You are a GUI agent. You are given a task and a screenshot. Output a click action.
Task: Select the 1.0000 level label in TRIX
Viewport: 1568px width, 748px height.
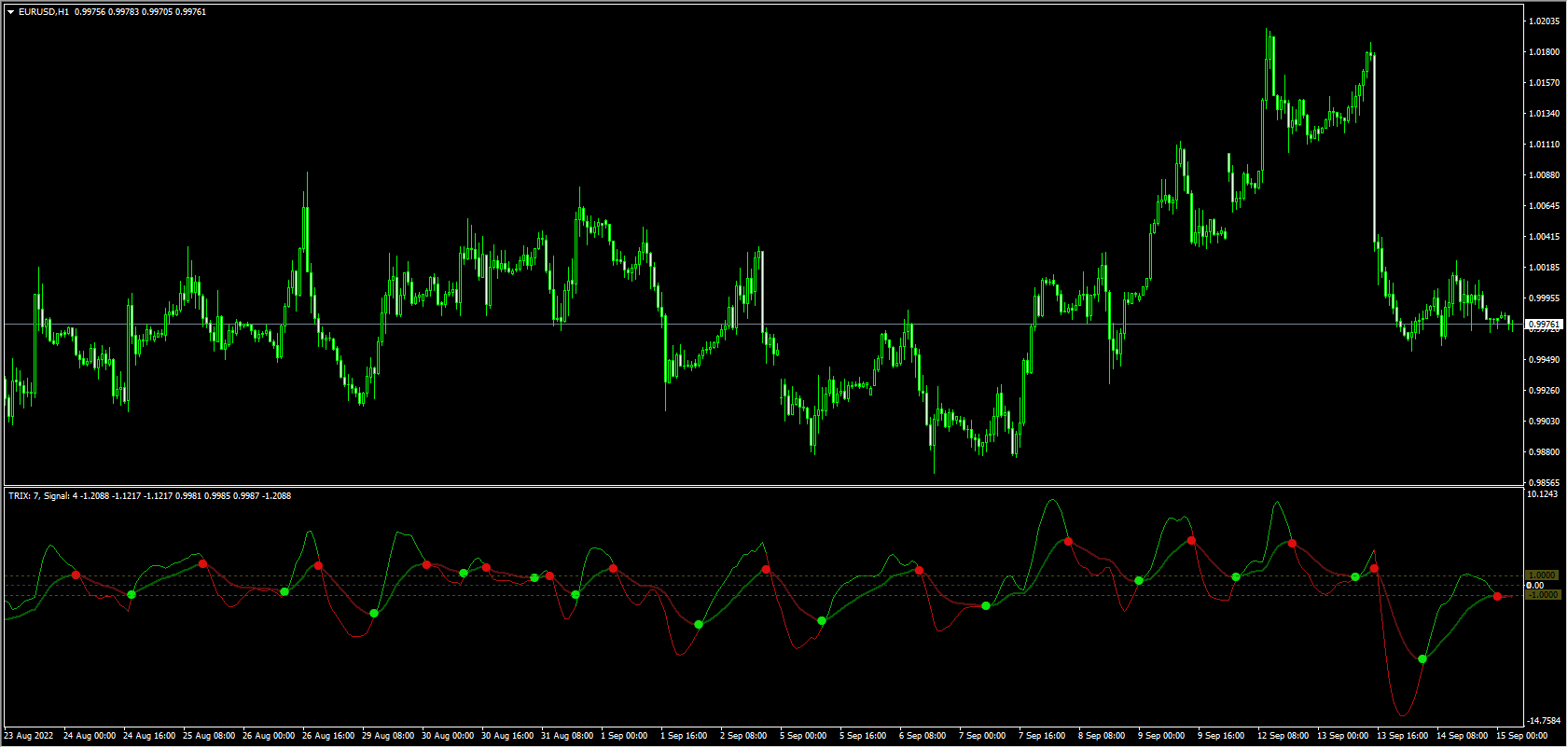1542,575
